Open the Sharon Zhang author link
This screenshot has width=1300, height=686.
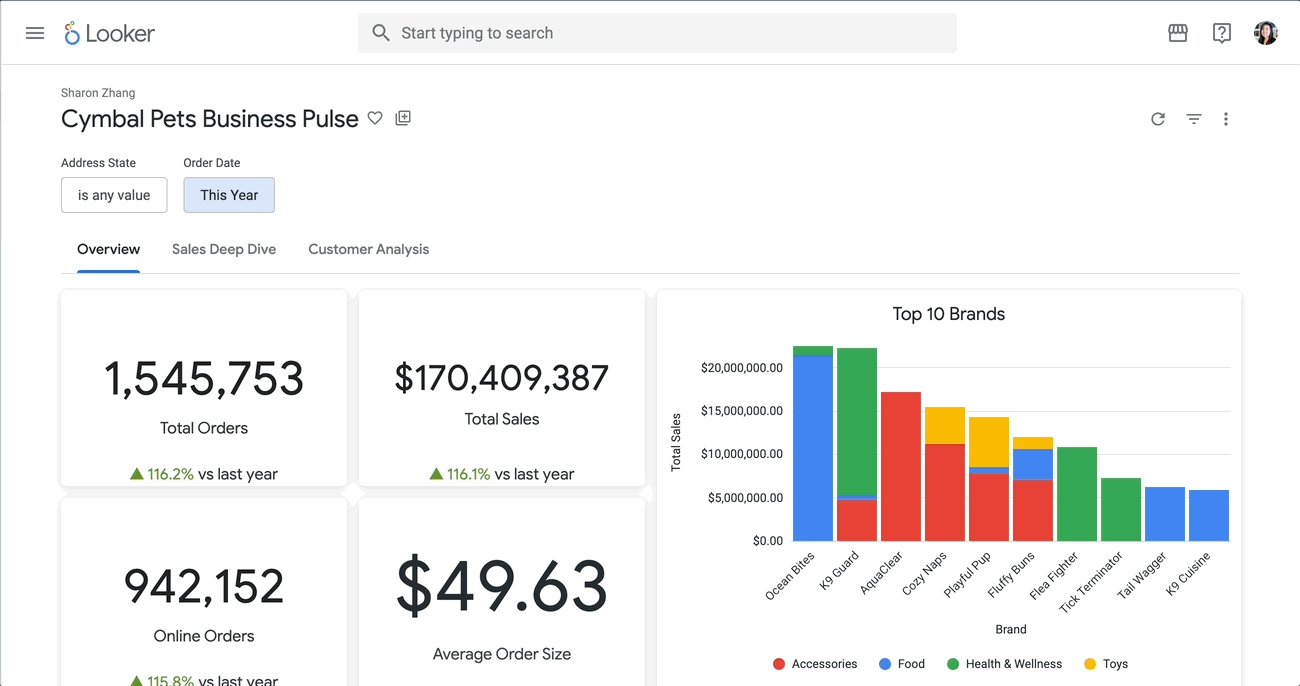coord(97,92)
